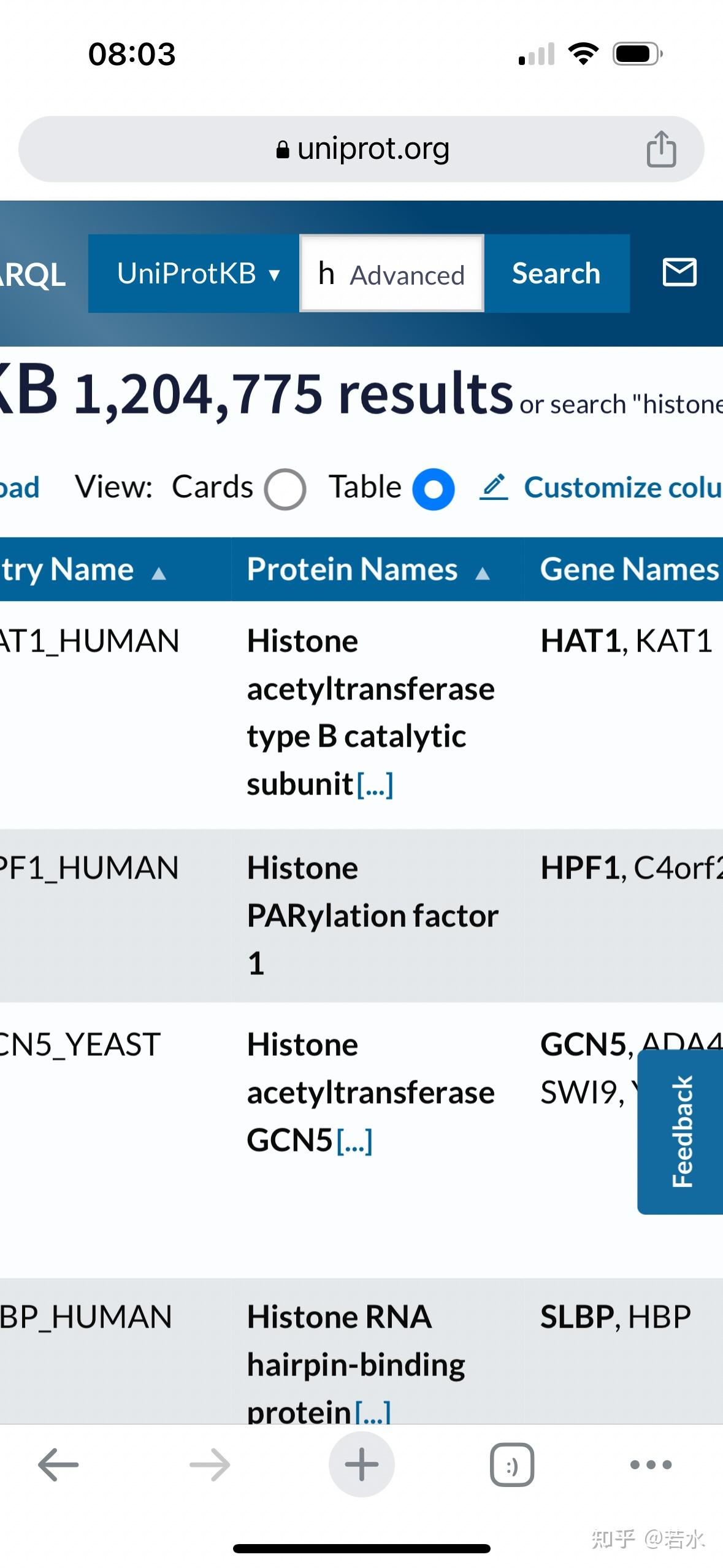Click the Gene Names column header
Screen dimensions: 723x1568
click(629, 569)
